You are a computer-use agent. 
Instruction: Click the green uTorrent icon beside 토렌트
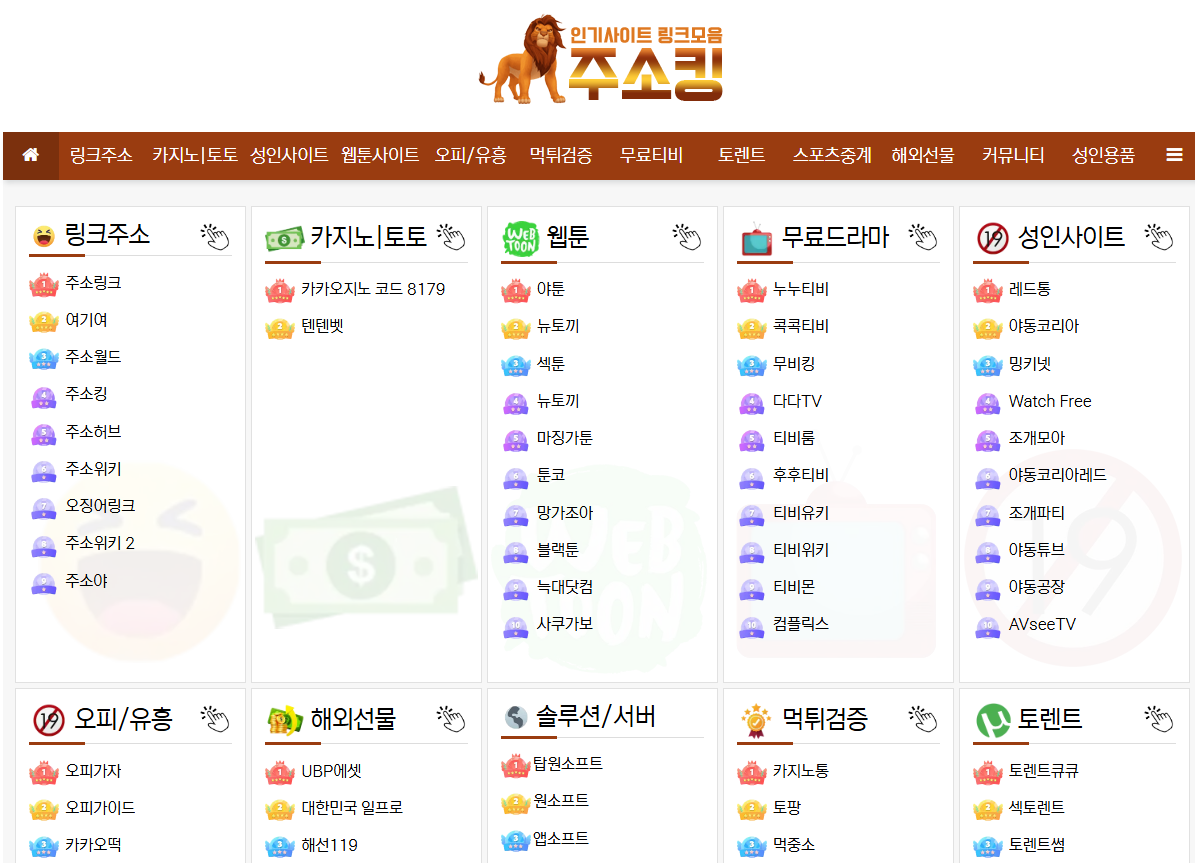coord(993,720)
